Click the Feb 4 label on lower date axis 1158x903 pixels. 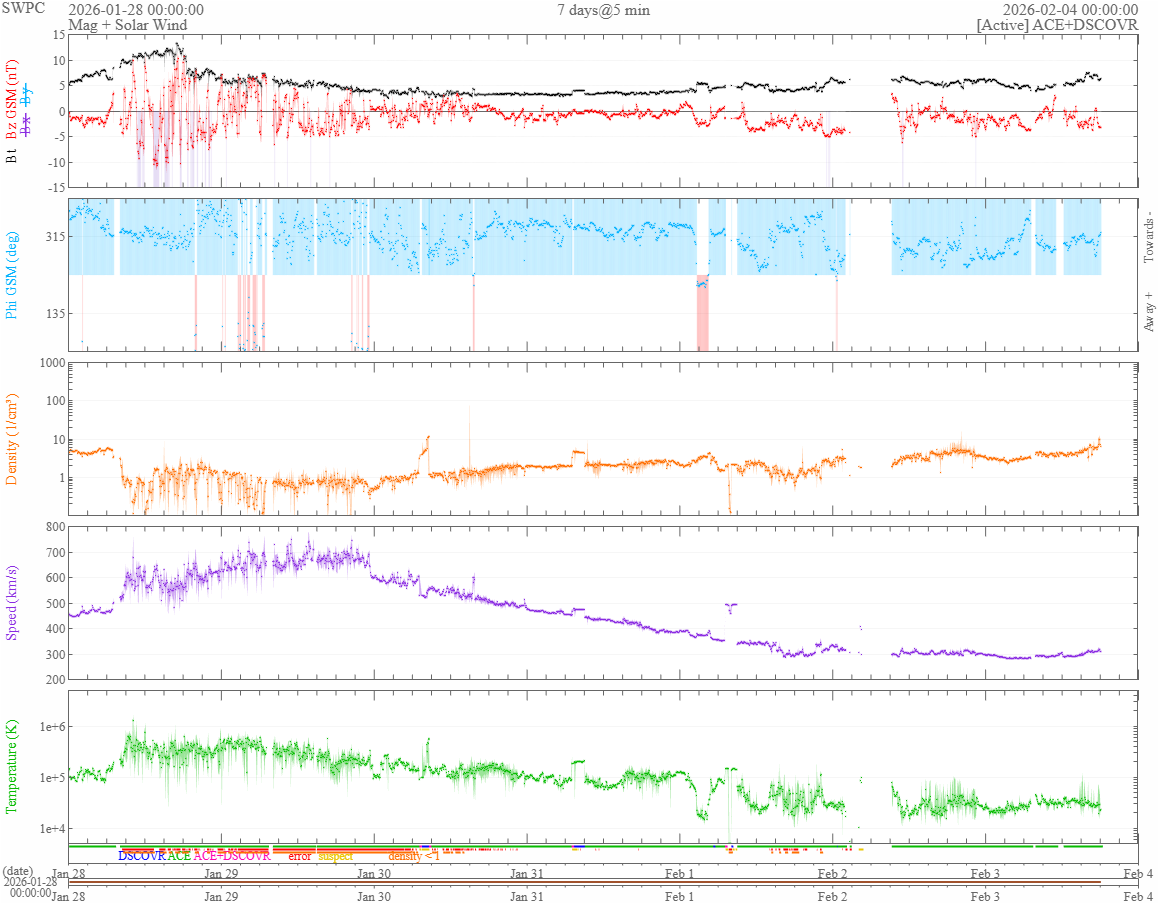pyautogui.click(x=1138, y=896)
